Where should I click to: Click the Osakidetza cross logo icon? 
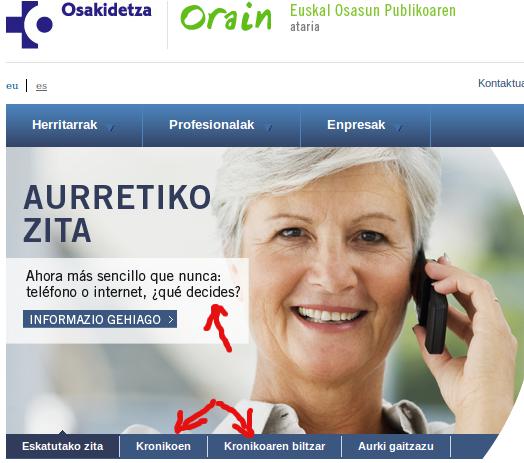click(x=29, y=24)
